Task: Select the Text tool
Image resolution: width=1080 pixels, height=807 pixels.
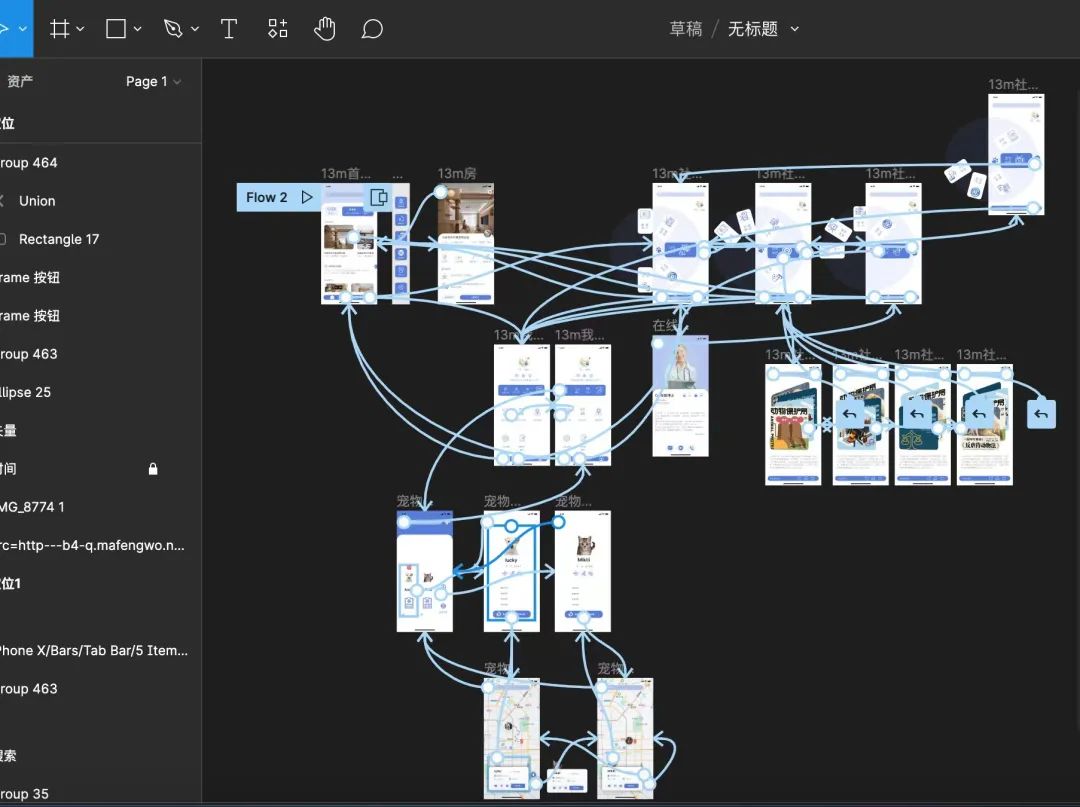Action: (x=229, y=29)
